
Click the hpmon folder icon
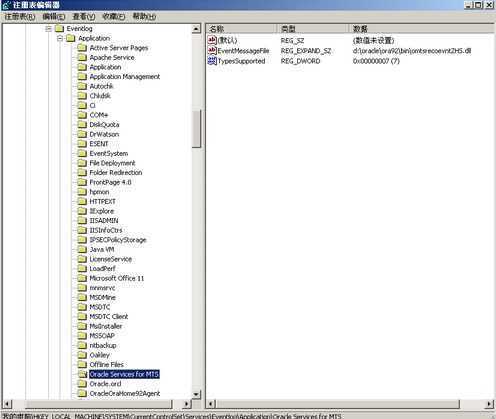point(82,192)
